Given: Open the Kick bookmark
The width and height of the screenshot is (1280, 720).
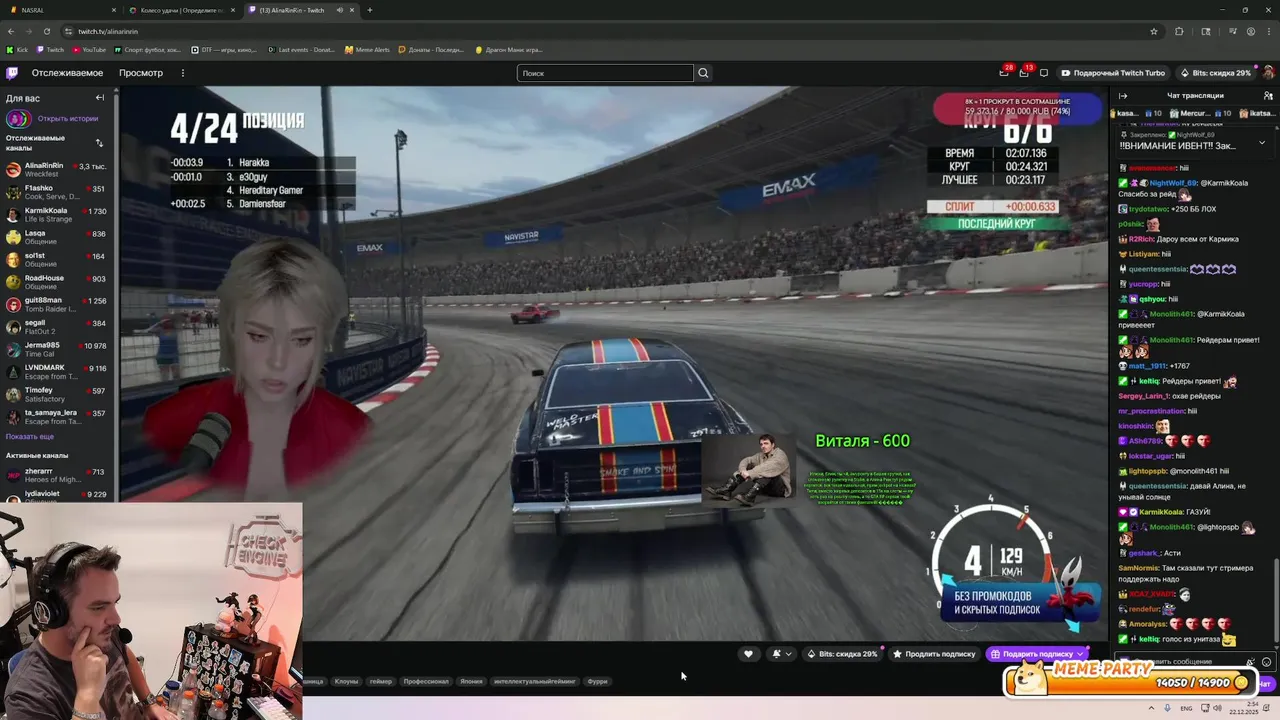Looking at the screenshot, I should pos(17,49).
